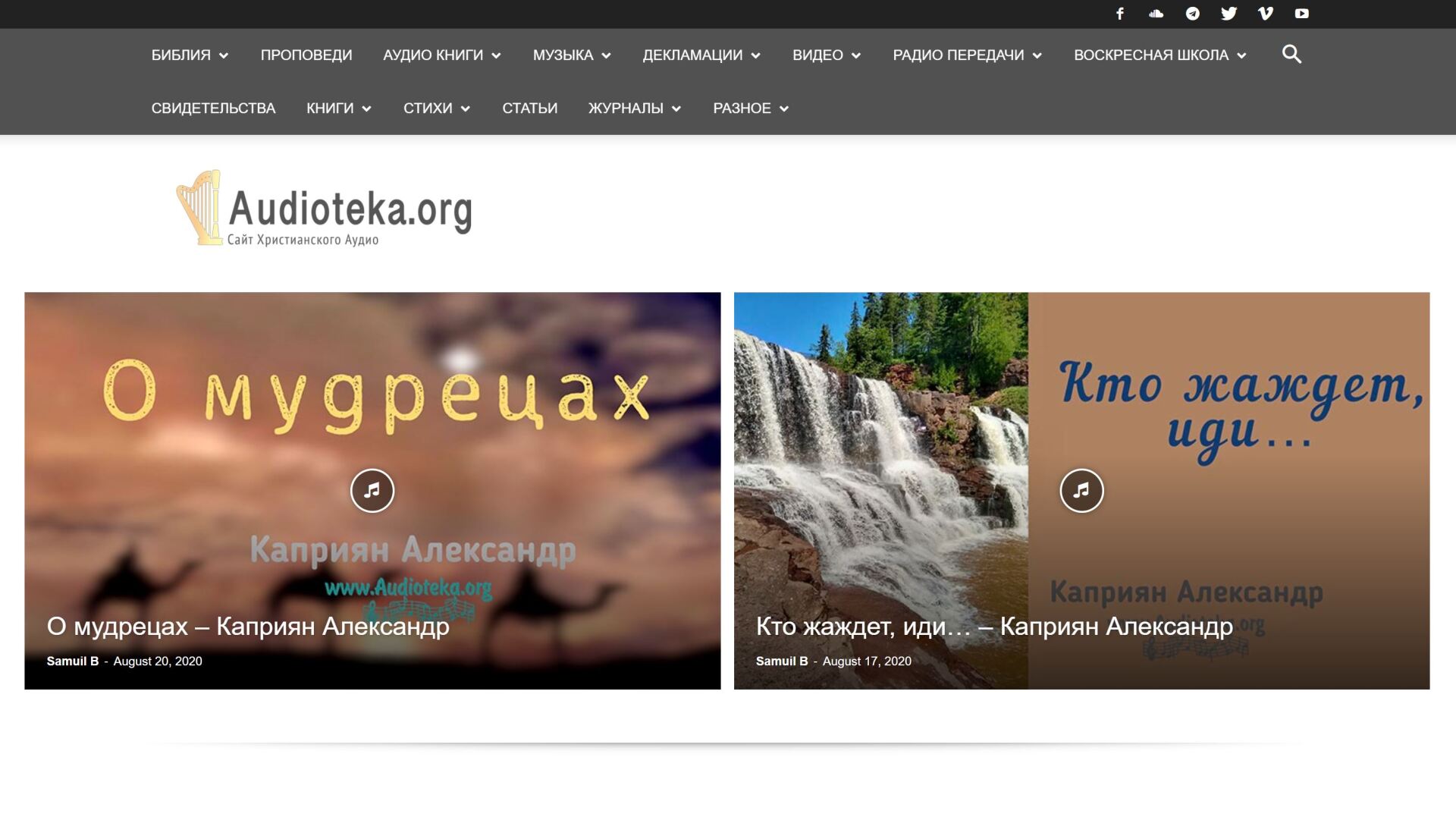1456x817 pixels.
Task: Open the ПРОПОВЕДИ menu item
Action: pyautogui.click(x=306, y=55)
